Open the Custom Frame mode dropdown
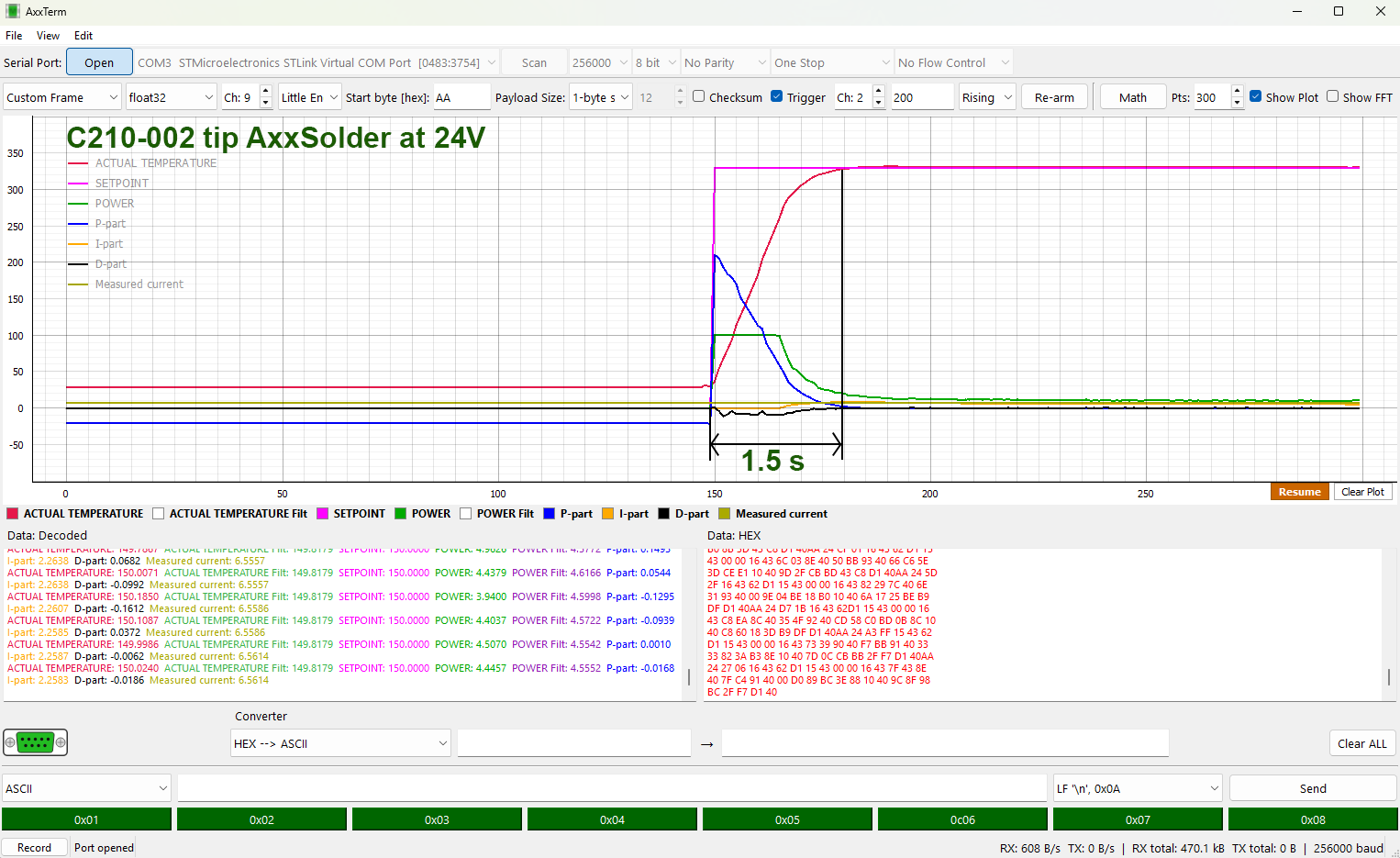 [62, 97]
